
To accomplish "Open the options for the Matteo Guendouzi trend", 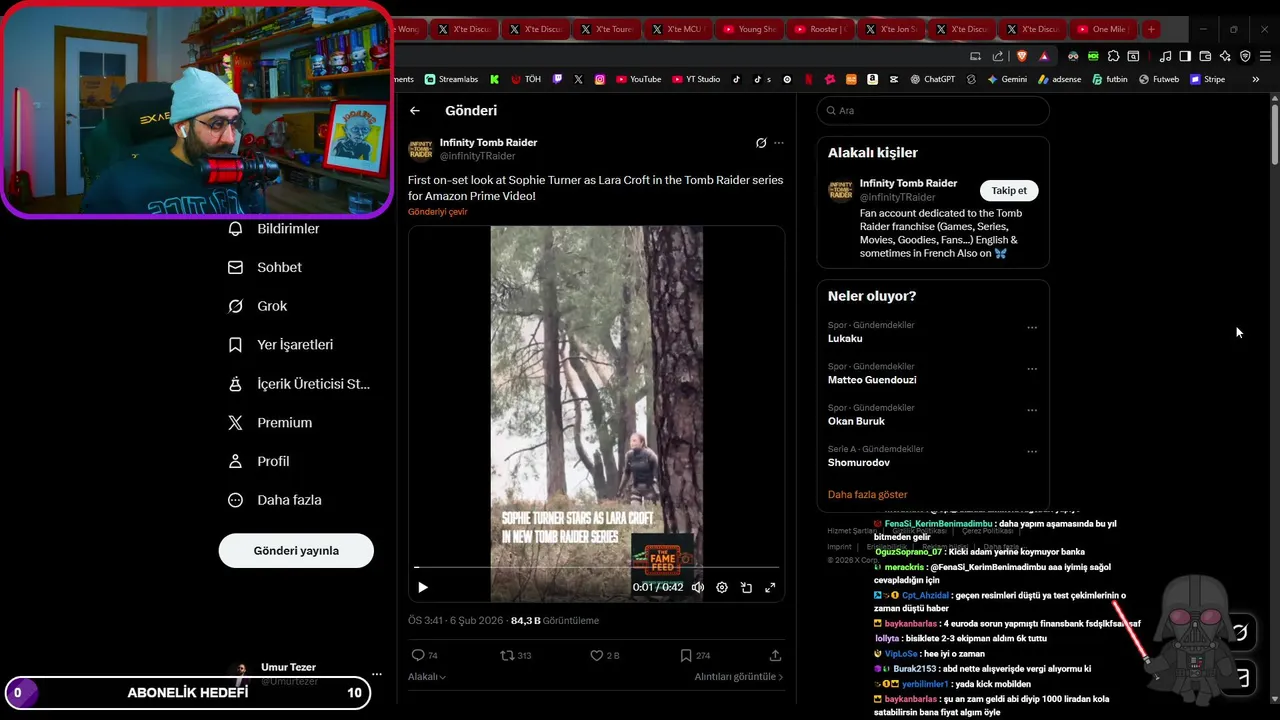I will [x=1032, y=369].
